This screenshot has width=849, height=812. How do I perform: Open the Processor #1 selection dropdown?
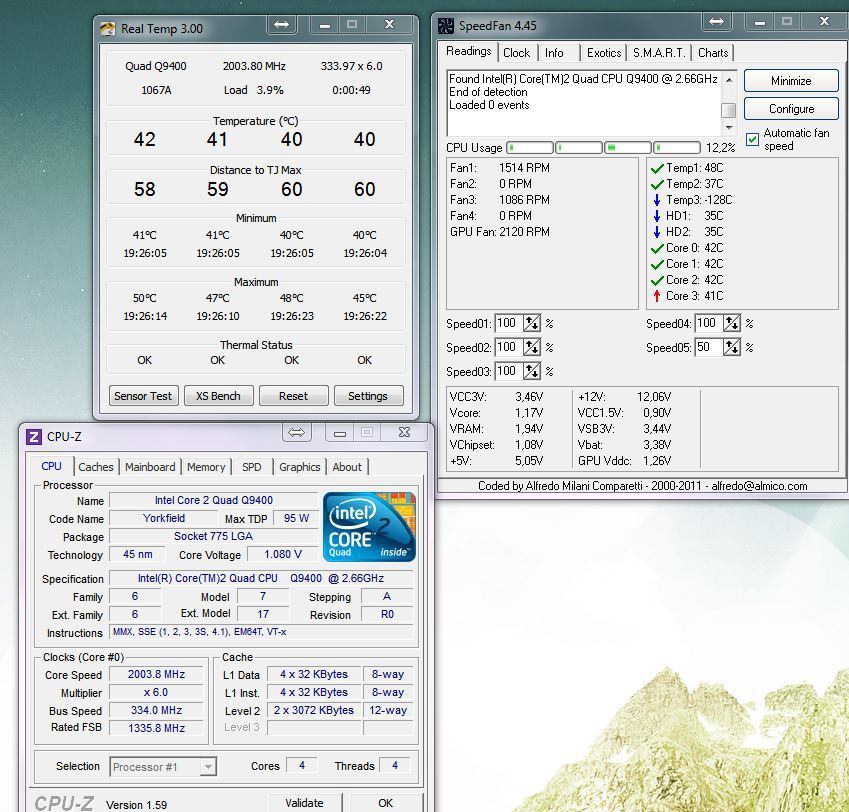click(207, 767)
